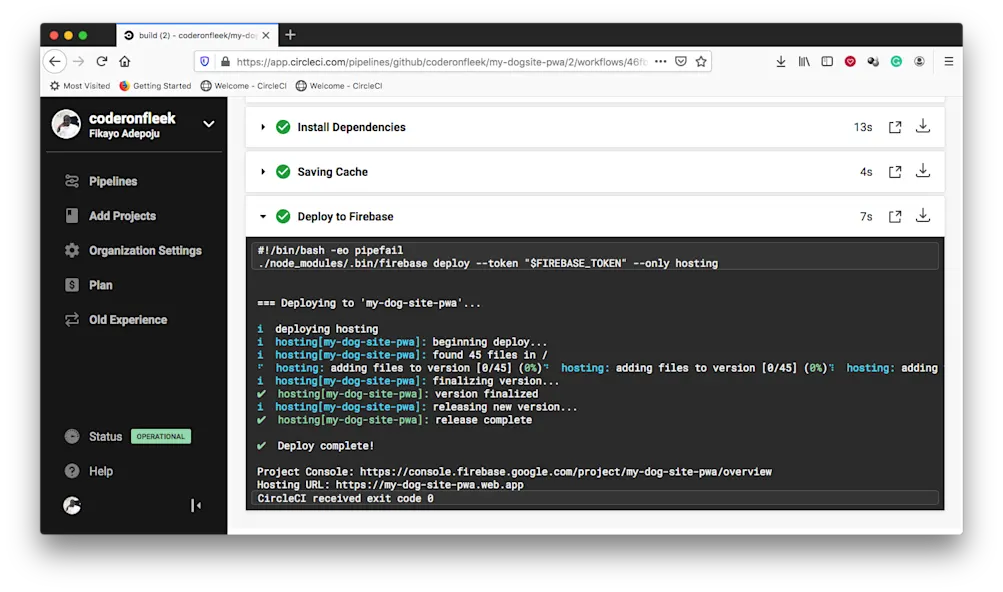
Task: Click the OPERATIONAL status badge
Action: pyautogui.click(x=161, y=436)
